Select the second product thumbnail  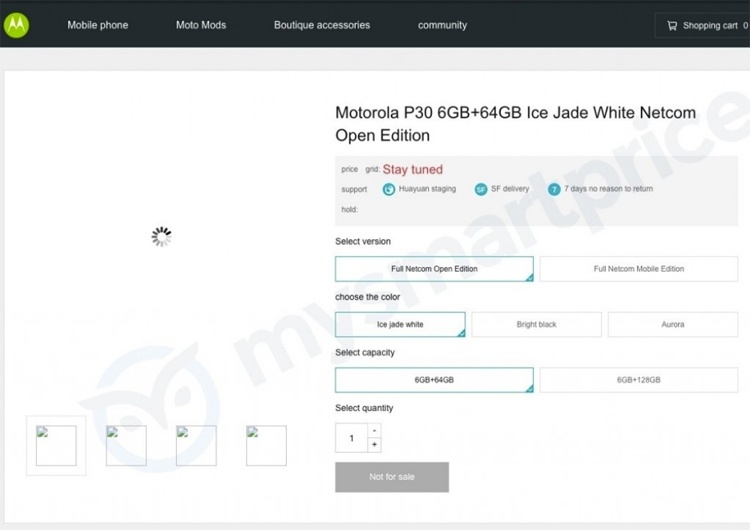point(126,445)
